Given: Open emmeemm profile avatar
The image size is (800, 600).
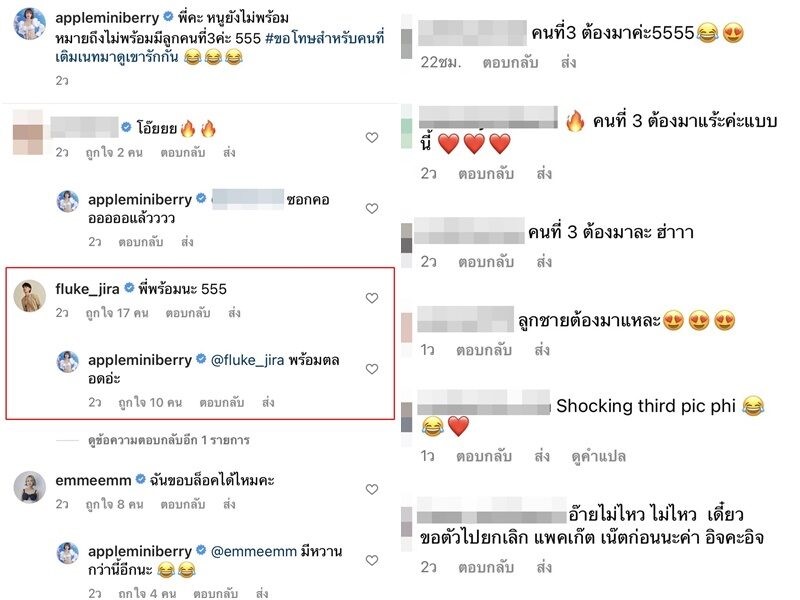Looking at the screenshot, I should tap(30, 487).
